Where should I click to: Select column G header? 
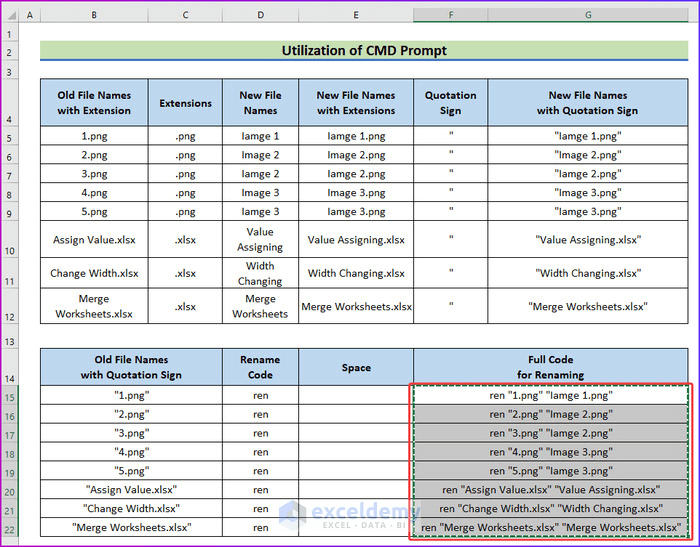588,15
